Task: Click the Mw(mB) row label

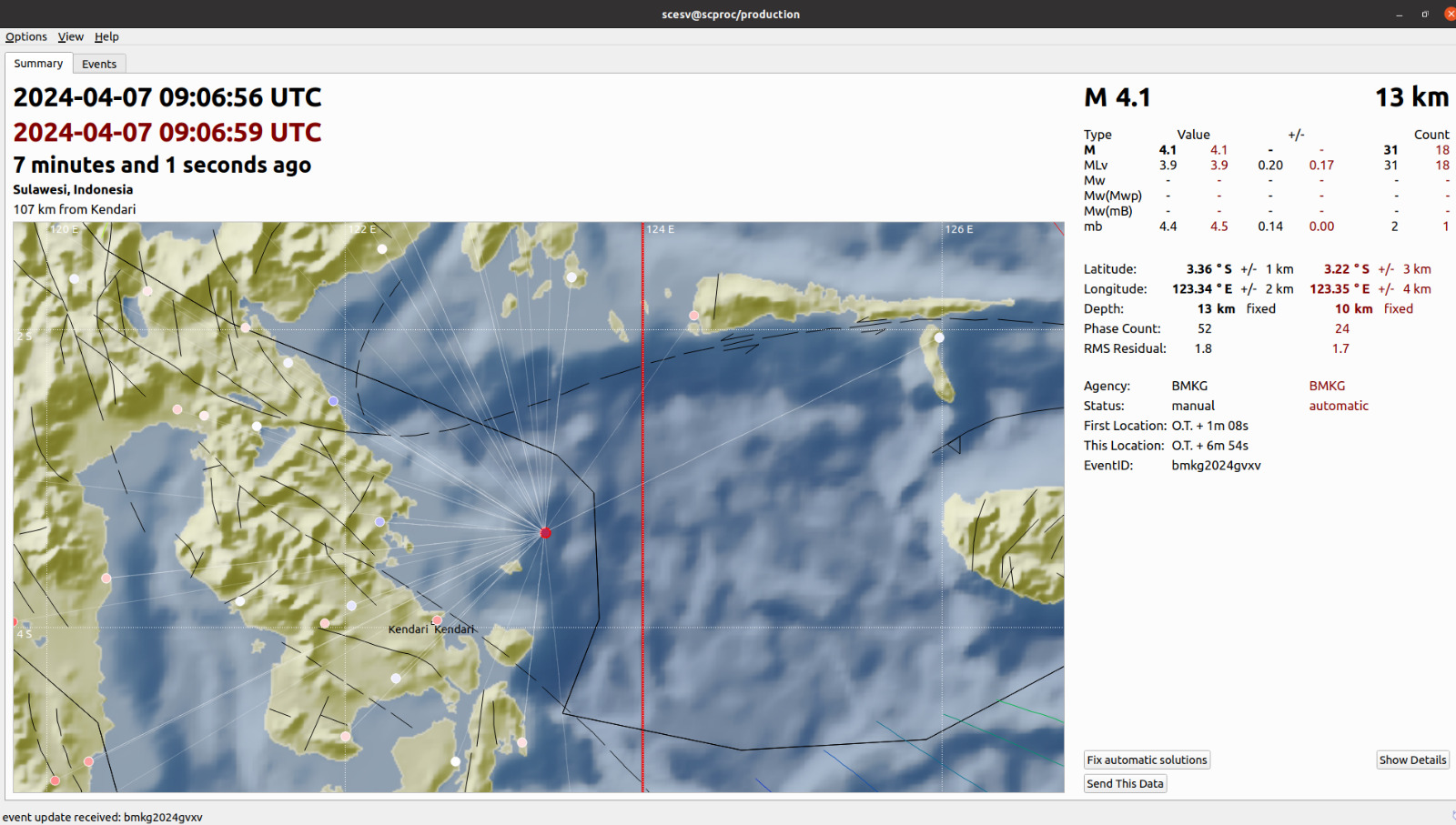Action: (1108, 211)
